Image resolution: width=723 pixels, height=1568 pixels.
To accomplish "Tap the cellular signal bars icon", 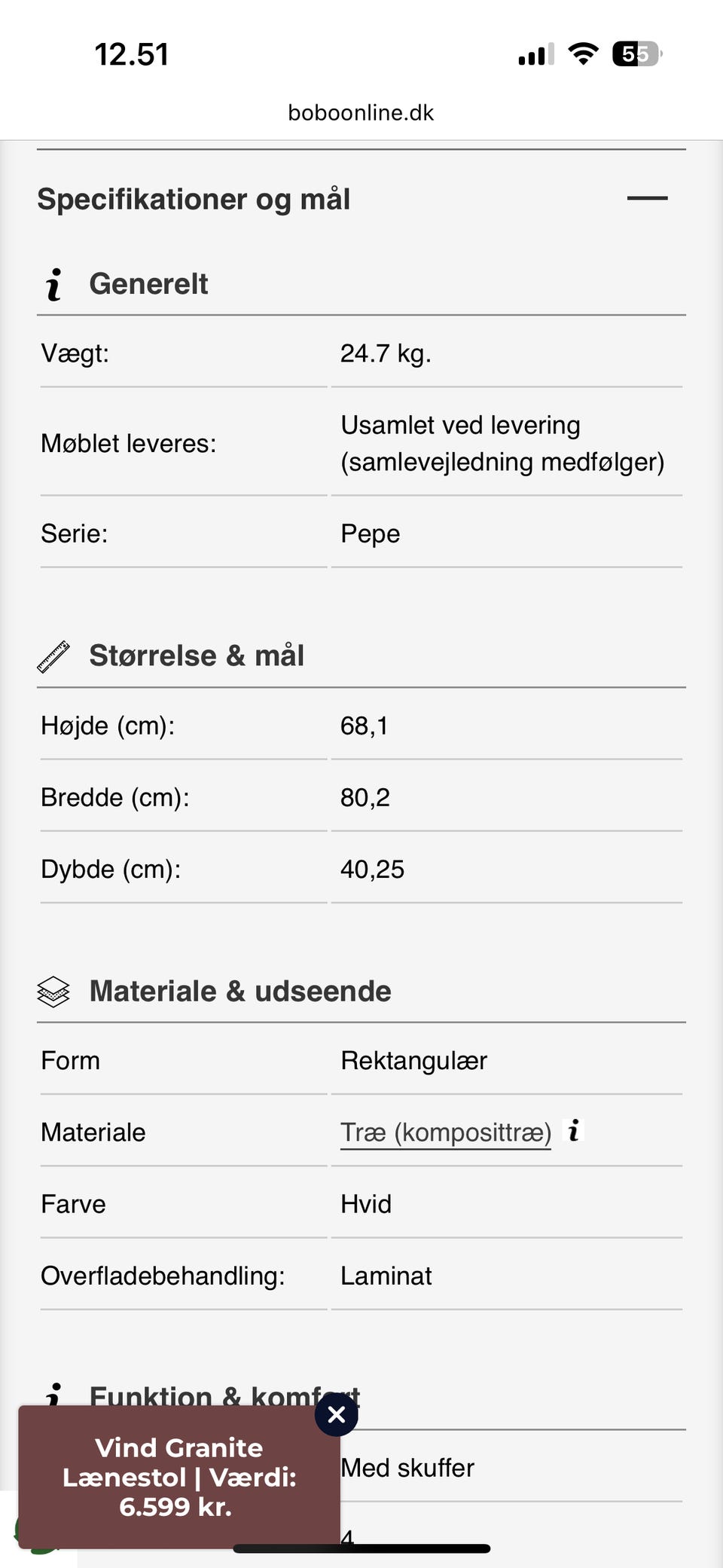I will (535, 55).
